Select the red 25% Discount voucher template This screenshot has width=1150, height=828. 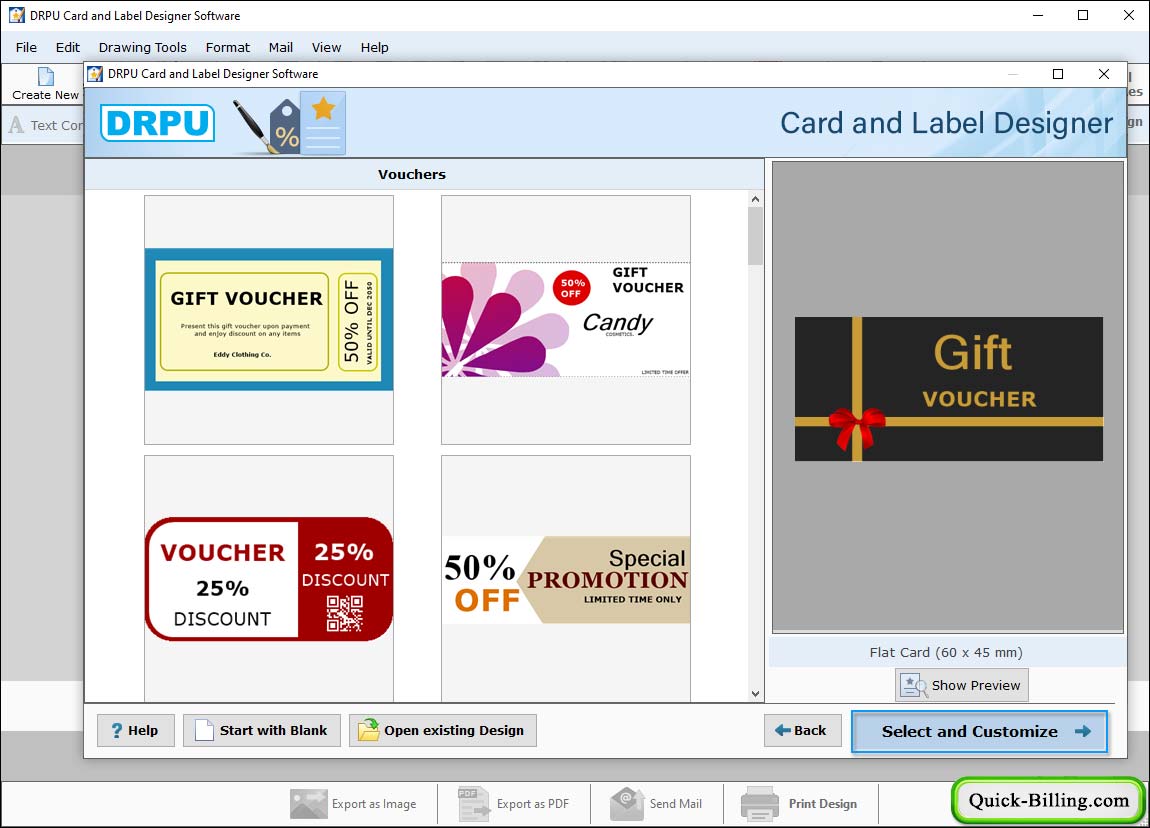[268, 579]
